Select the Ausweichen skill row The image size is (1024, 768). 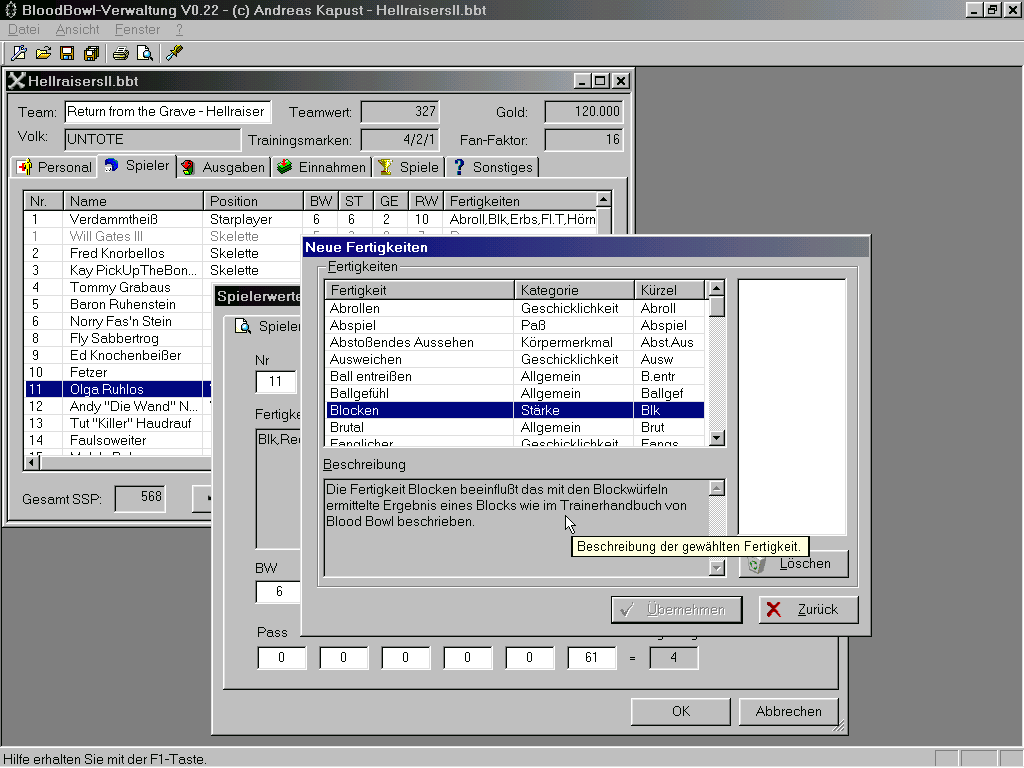[420, 359]
